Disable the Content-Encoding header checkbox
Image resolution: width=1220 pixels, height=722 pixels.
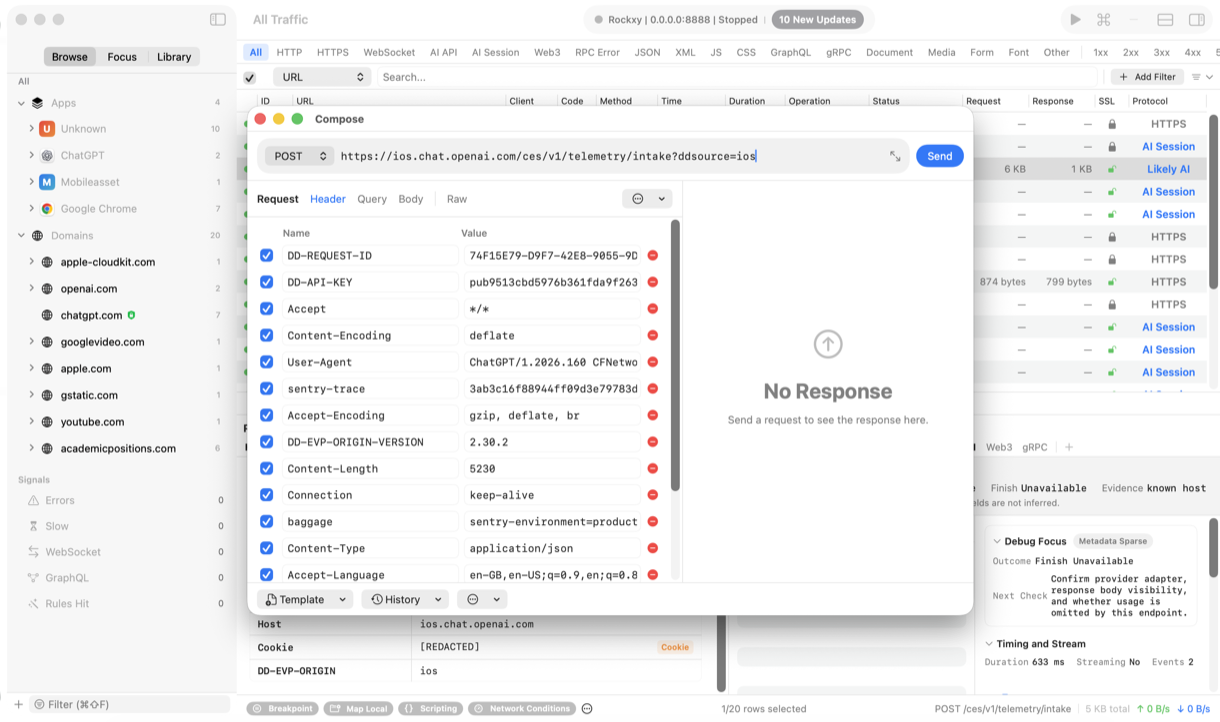click(267, 335)
